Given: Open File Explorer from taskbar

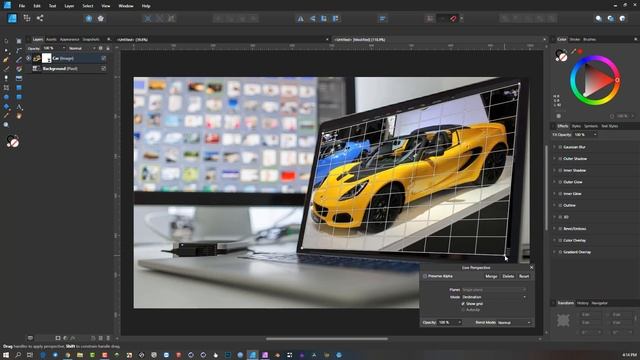Looking at the screenshot, I should click(x=80, y=355).
